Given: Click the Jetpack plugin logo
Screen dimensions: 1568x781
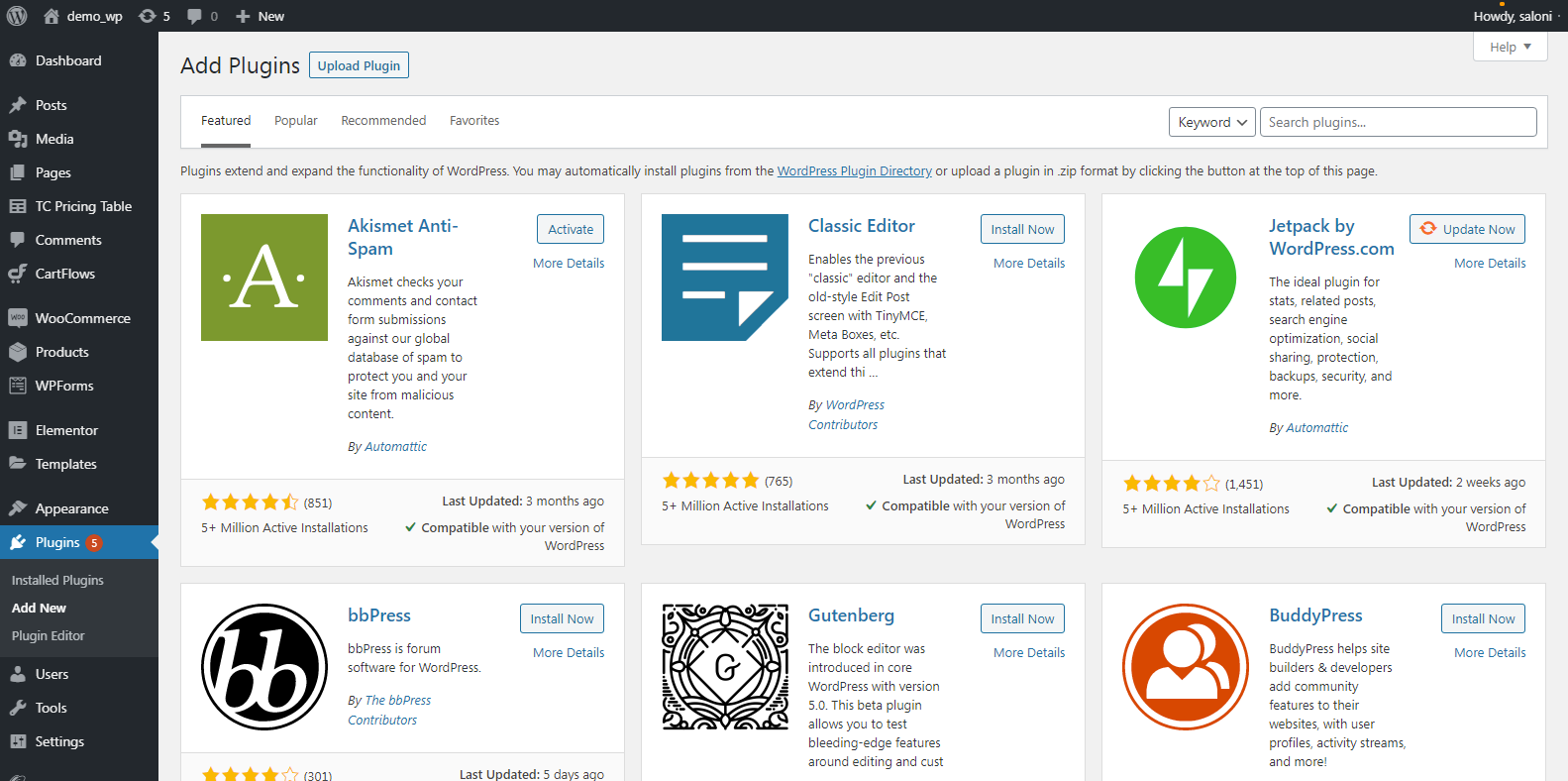Looking at the screenshot, I should point(1186,278).
